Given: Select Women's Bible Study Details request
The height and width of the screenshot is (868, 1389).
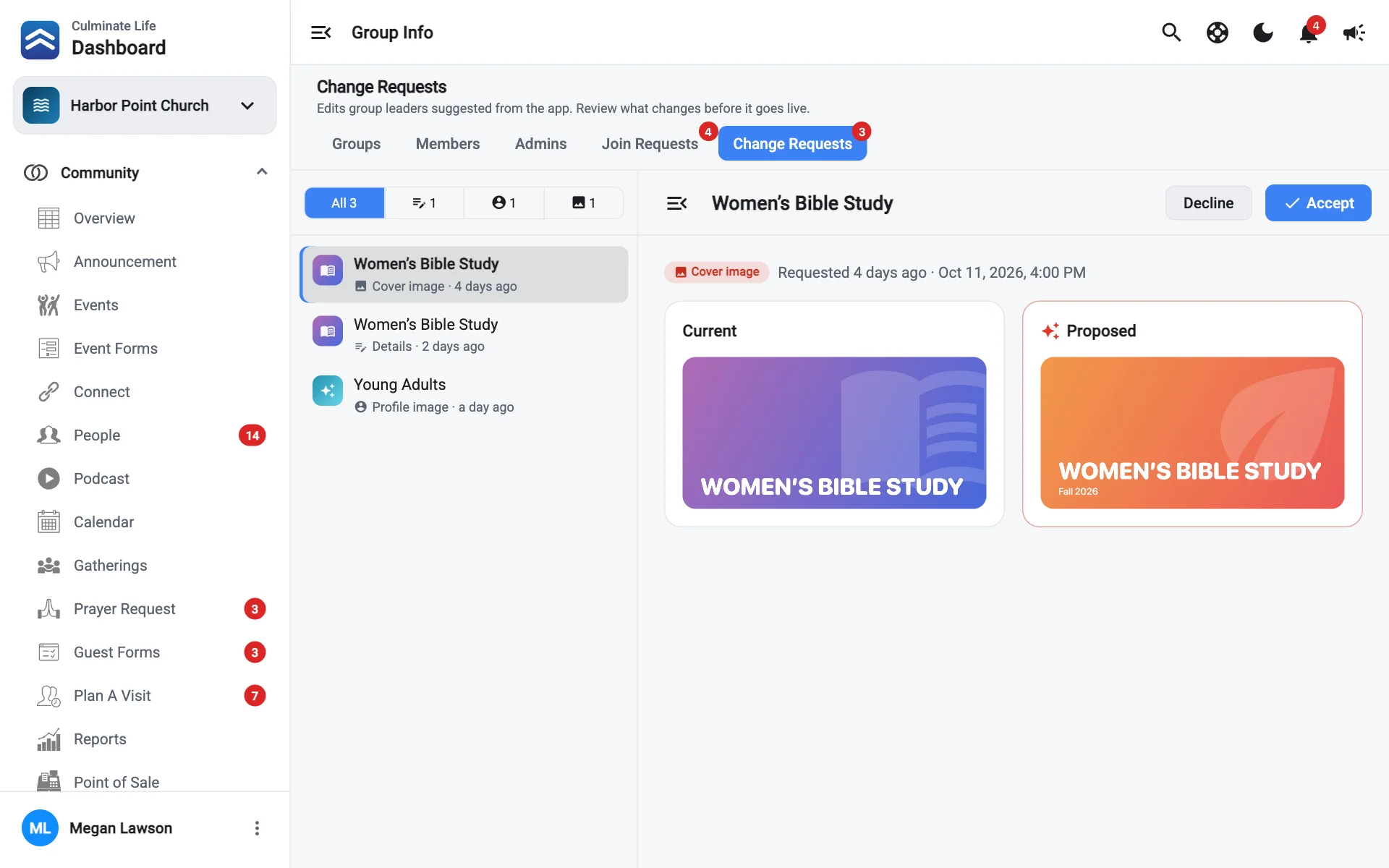Looking at the screenshot, I should 464,335.
